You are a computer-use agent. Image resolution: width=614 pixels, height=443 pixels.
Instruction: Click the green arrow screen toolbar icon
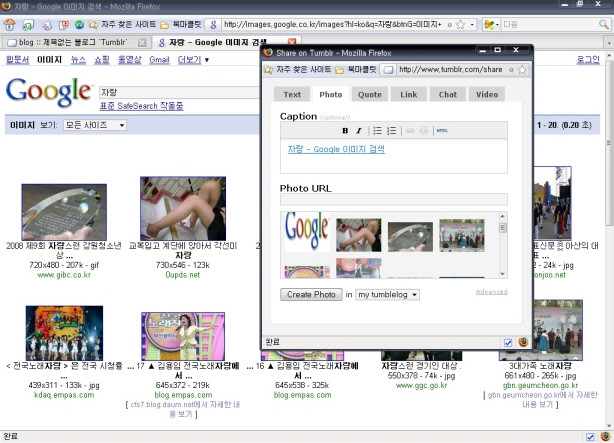(28, 25)
